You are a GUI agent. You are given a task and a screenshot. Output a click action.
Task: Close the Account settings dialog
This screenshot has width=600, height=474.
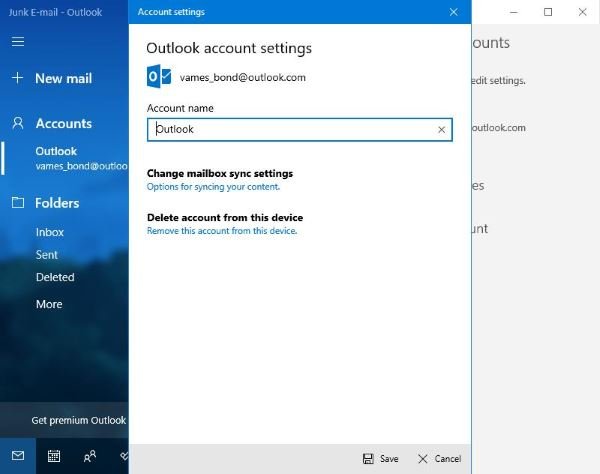pos(453,12)
